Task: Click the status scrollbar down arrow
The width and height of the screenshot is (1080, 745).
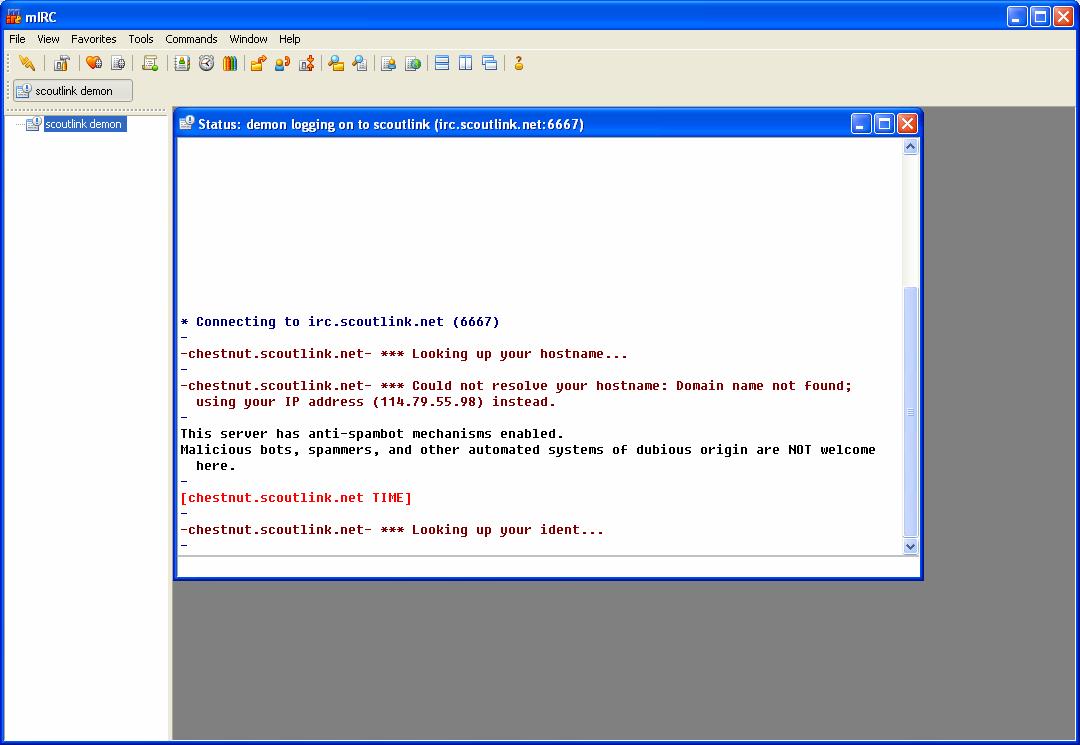Action: [911, 547]
